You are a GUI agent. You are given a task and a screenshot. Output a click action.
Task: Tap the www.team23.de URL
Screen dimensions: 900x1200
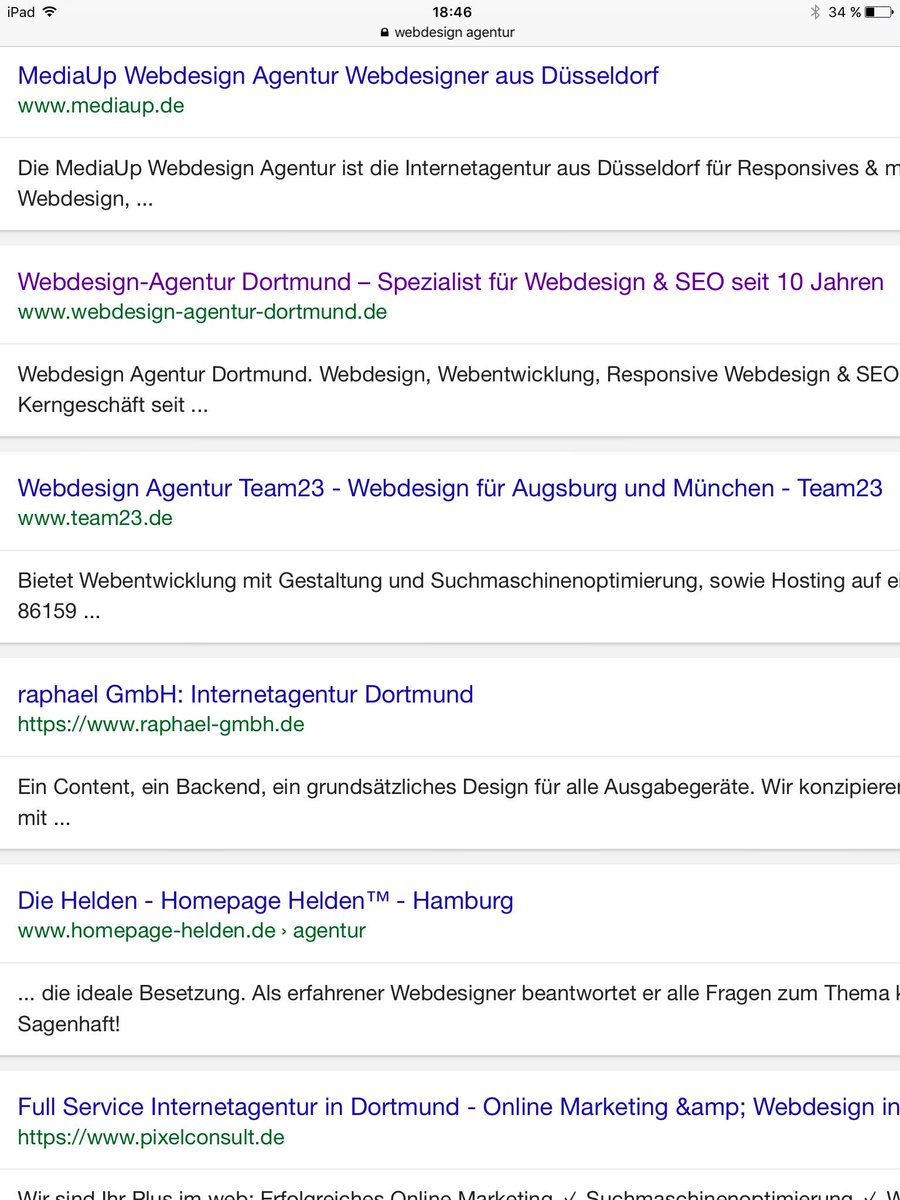(95, 518)
